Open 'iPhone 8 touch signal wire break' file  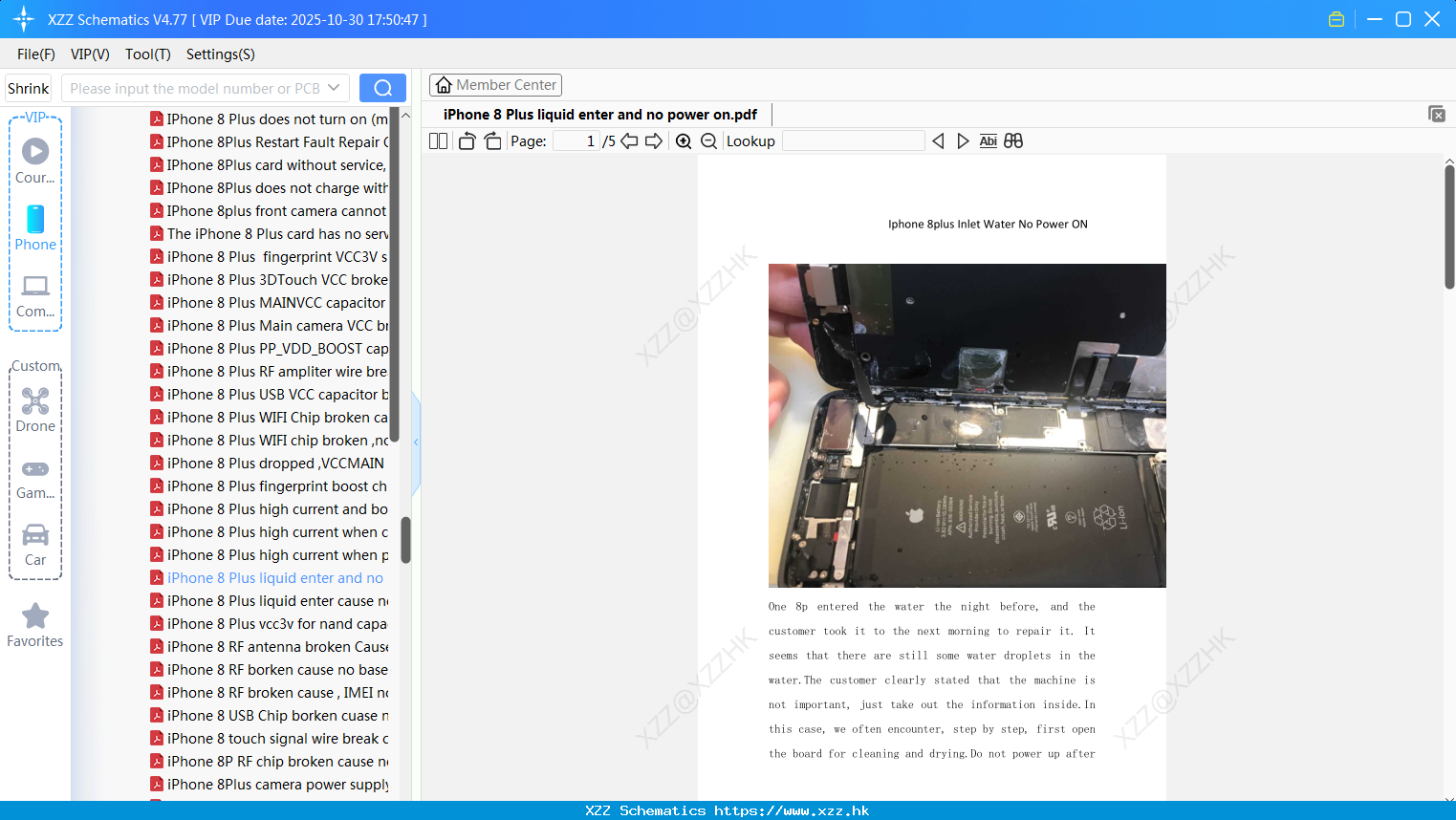point(270,739)
